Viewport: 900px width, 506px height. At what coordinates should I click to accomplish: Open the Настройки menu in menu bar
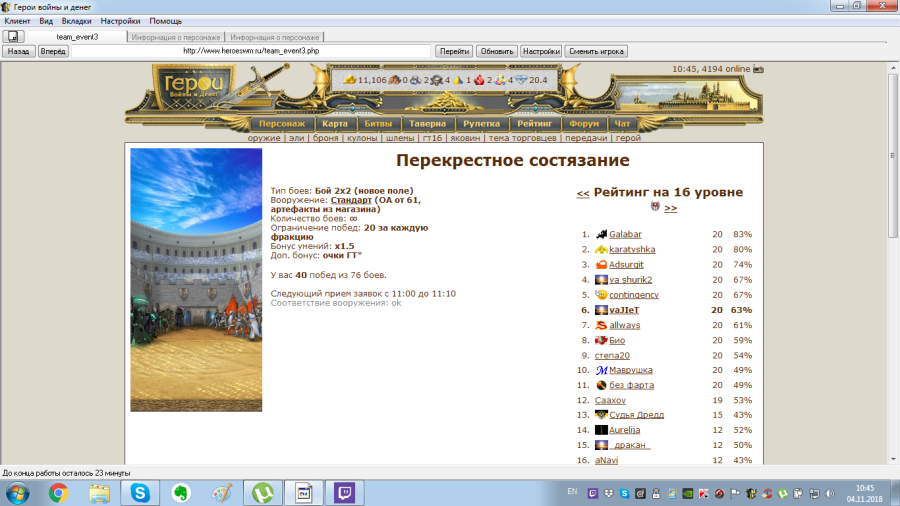120,21
